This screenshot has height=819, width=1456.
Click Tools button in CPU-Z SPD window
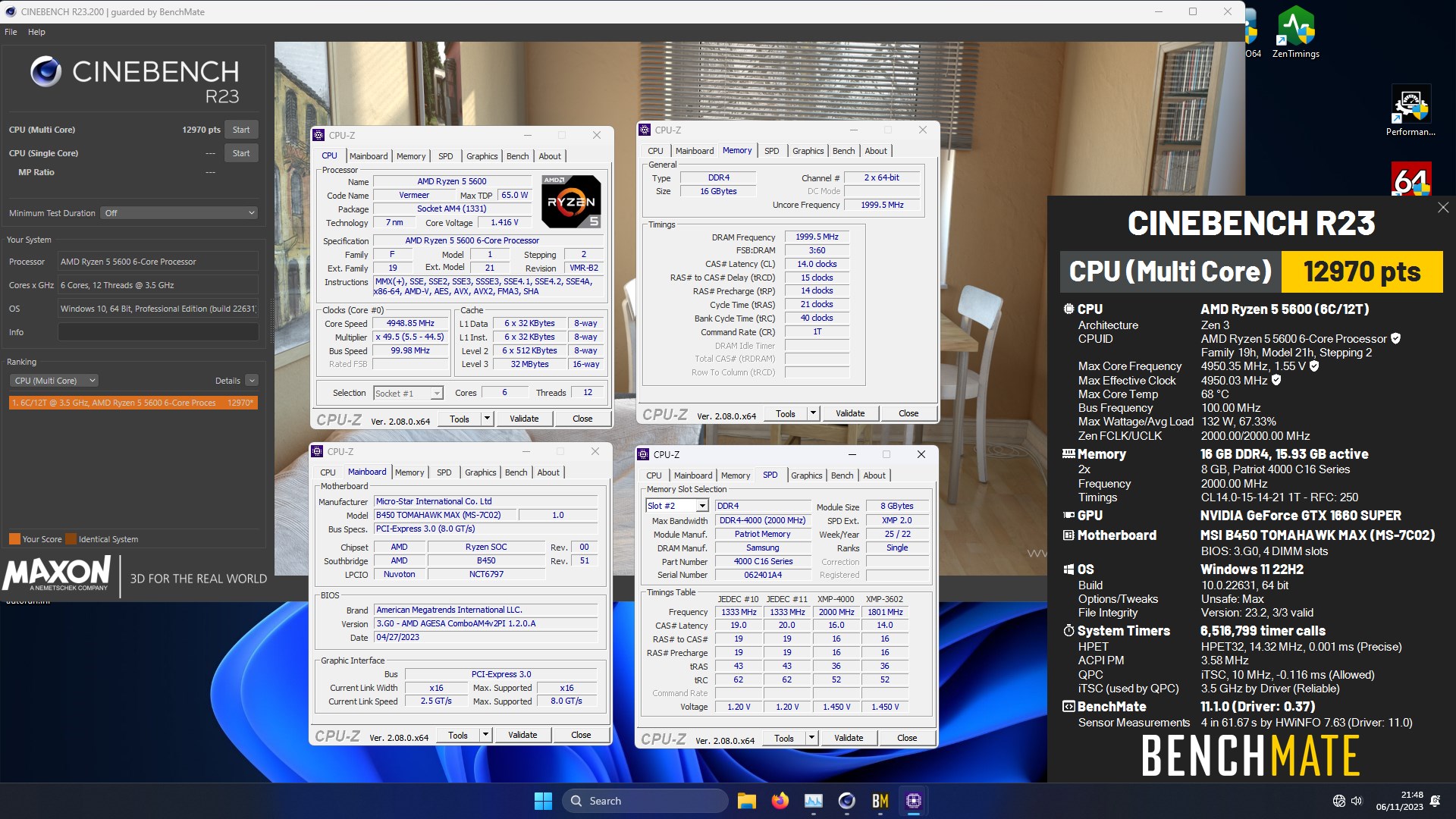(784, 738)
